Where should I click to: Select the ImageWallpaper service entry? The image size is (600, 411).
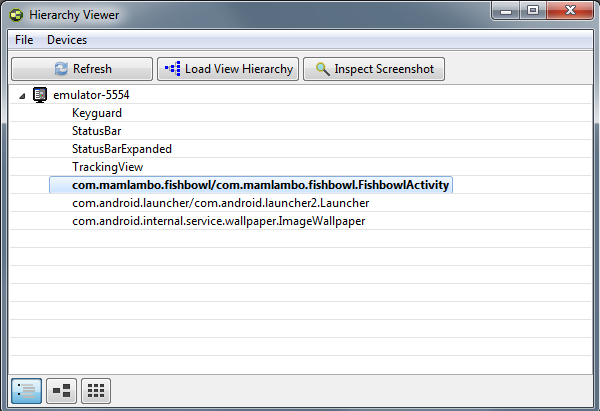coord(218,221)
